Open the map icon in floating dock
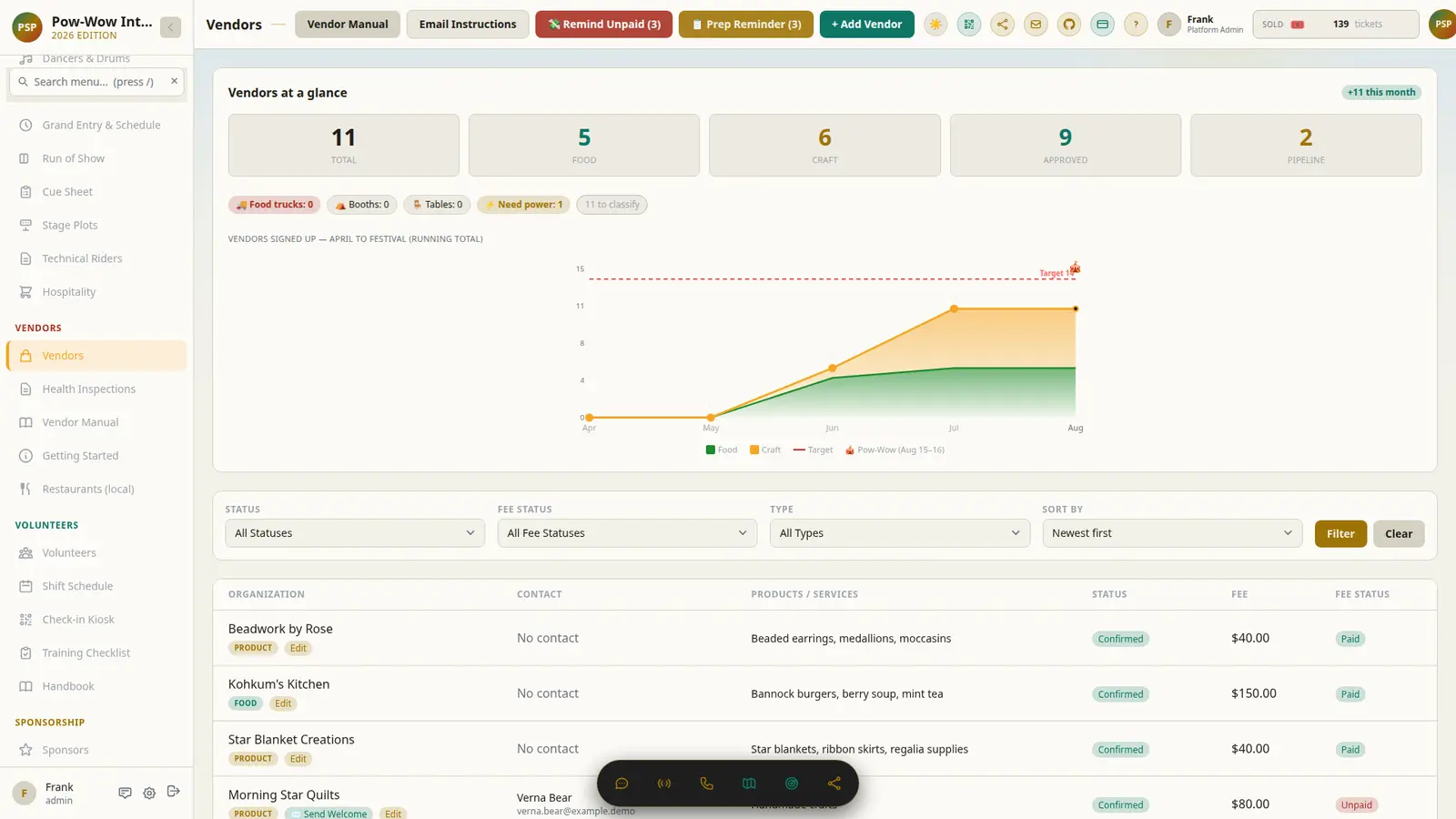Viewport: 1456px width, 819px height. [749, 784]
